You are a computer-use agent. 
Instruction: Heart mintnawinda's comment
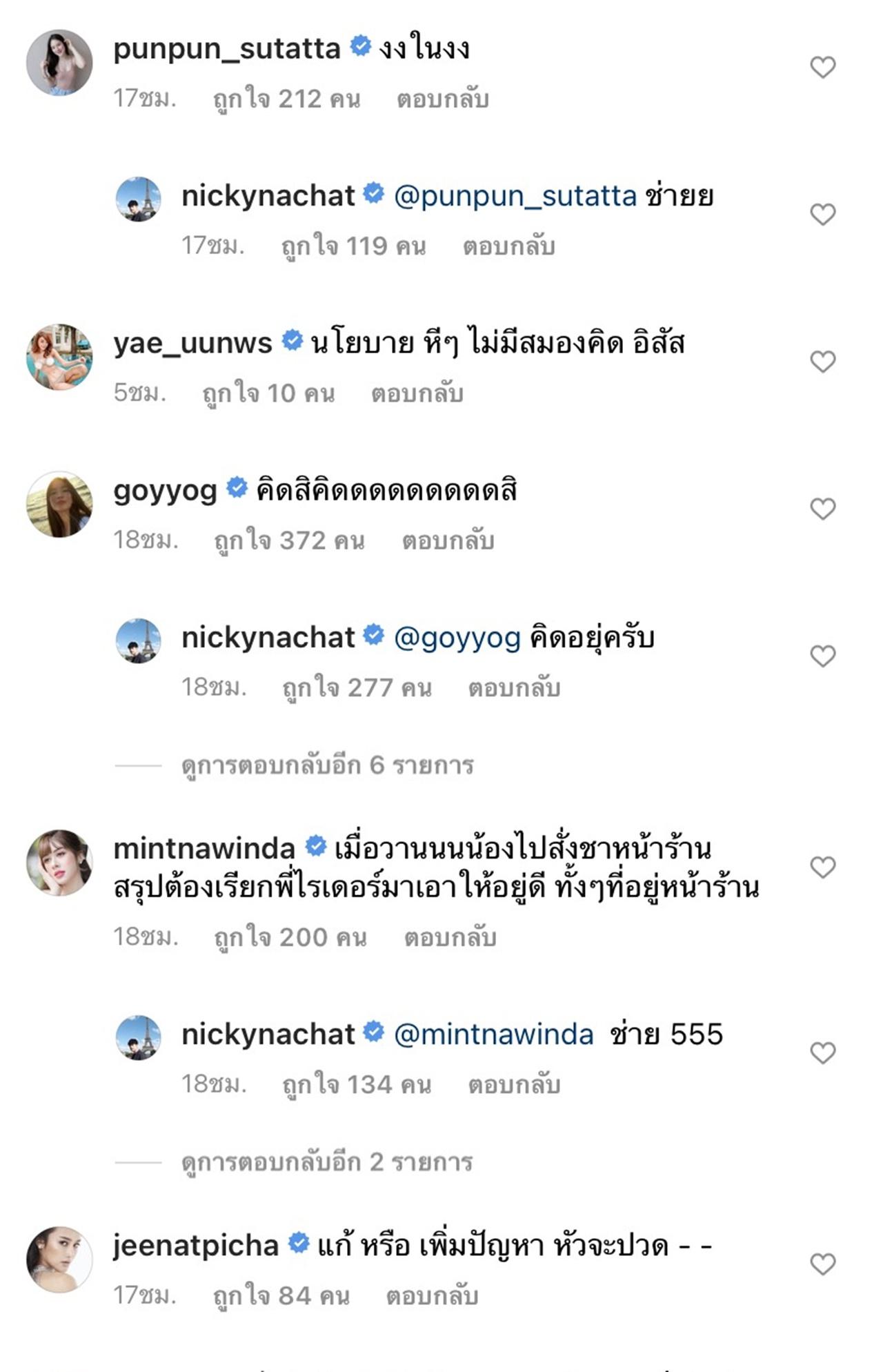pyautogui.click(x=822, y=867)
